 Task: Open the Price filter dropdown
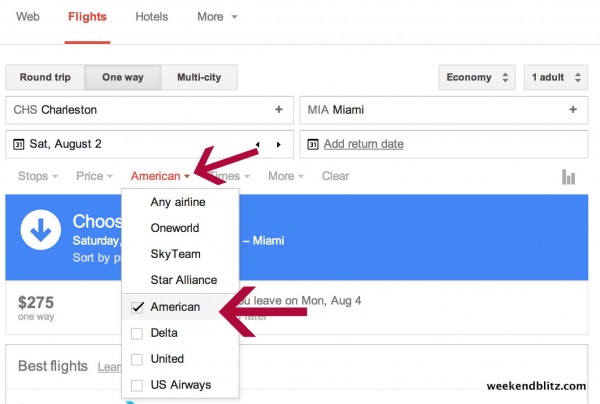[x=94, y=176]
